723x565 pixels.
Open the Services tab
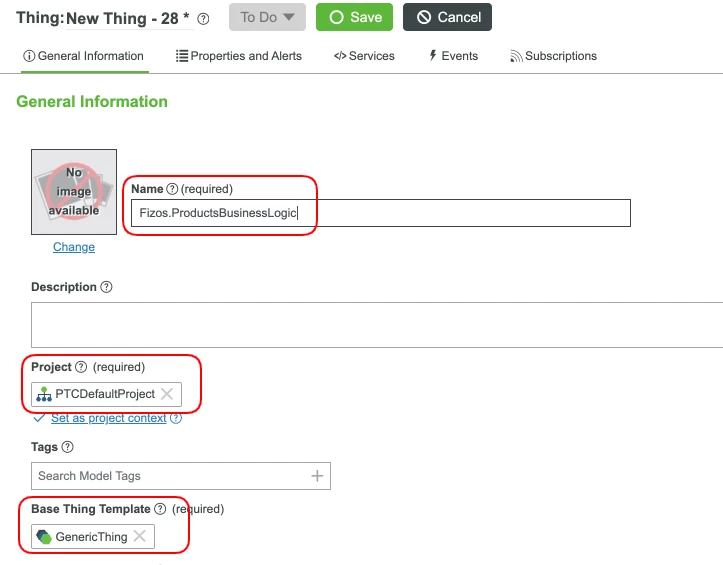[x=364, y=56]
